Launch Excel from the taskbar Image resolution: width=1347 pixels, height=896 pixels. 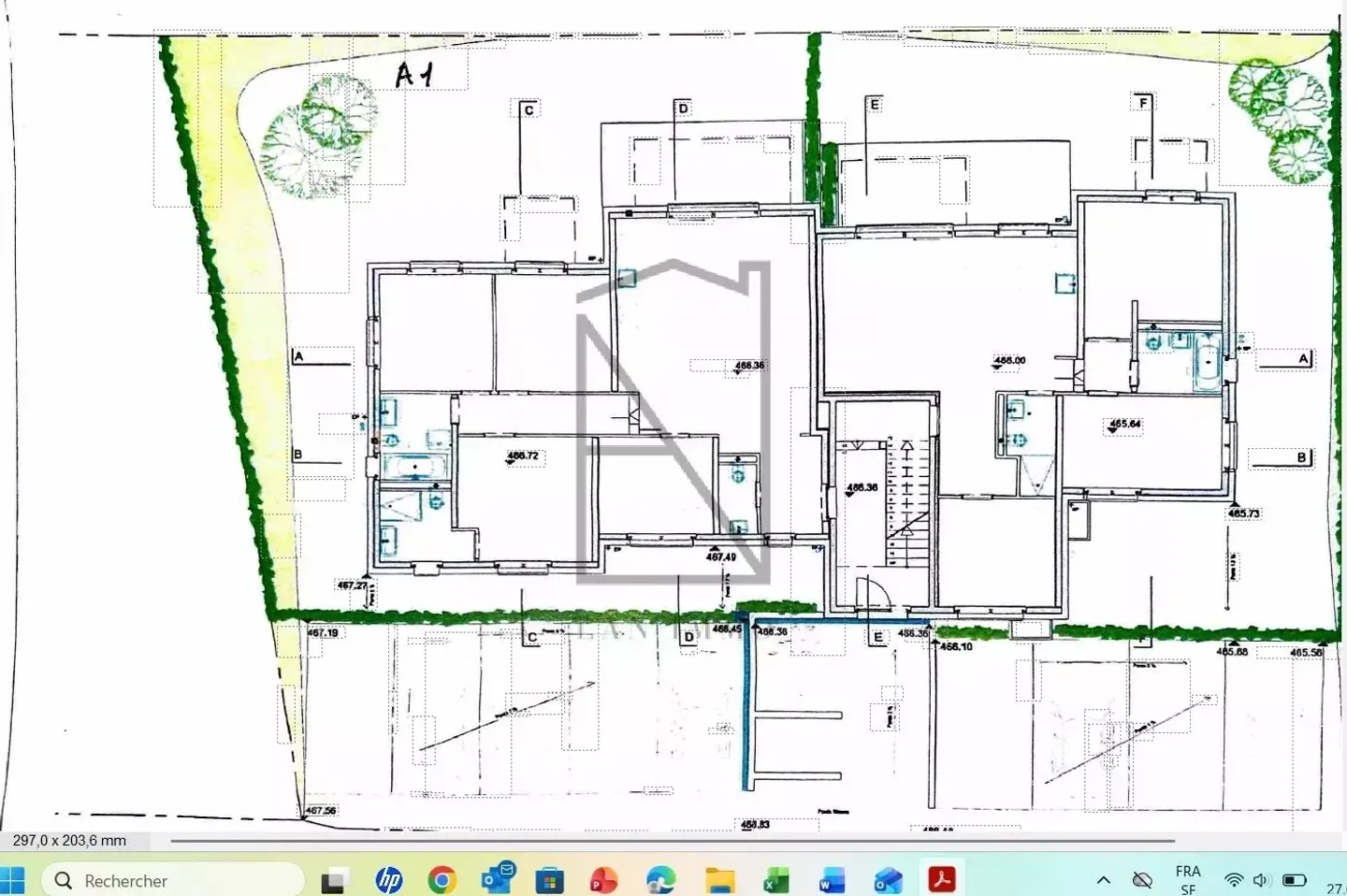coord(775,880)
